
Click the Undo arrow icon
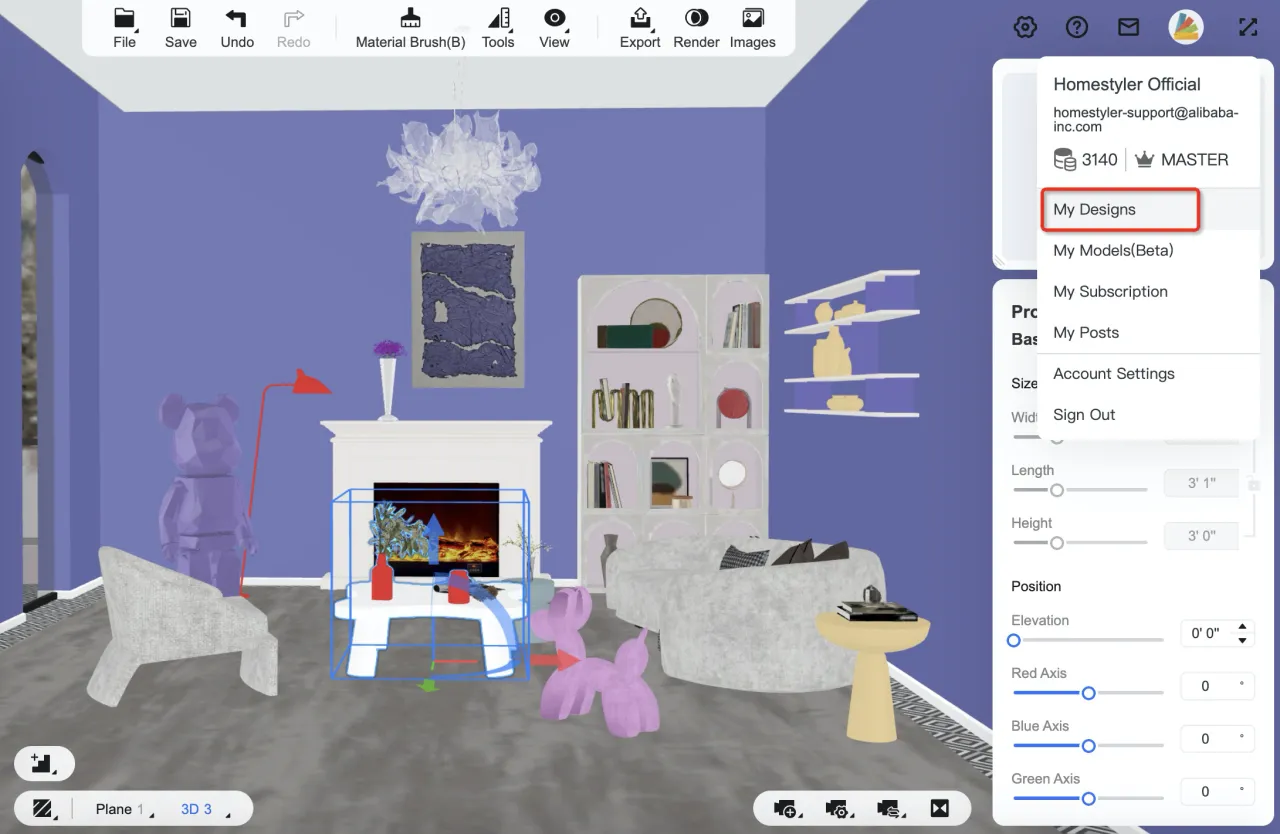pos(237,27)
